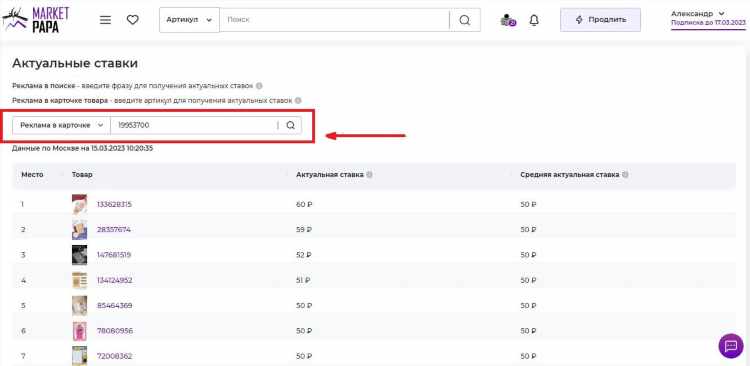Viewport: 750px width, 366px height.
Task: Open the news icon with badge
Action: point(507,20)
